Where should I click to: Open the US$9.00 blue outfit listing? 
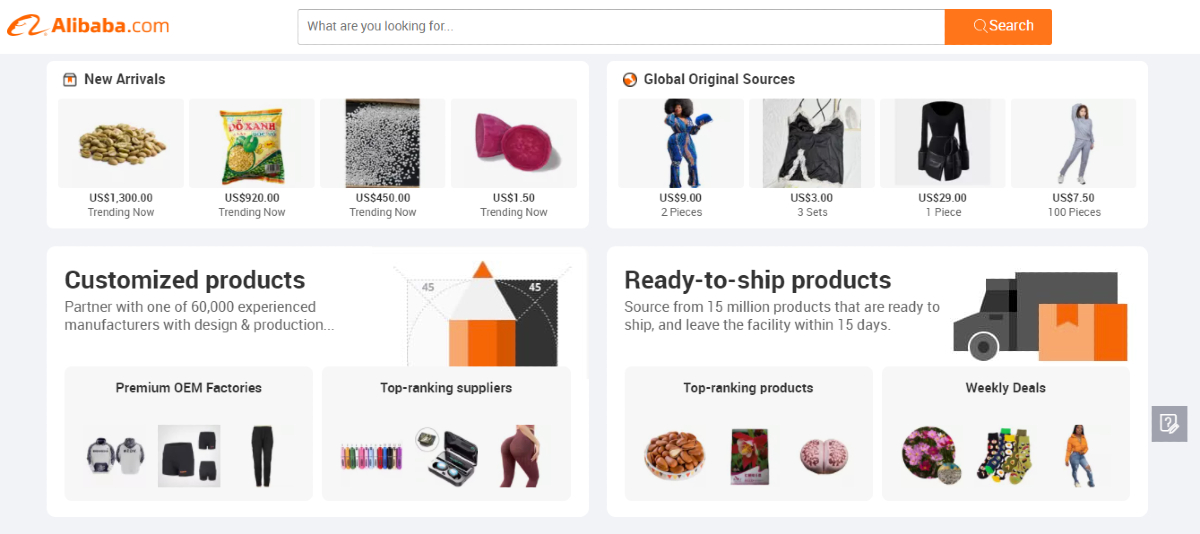click(681, 143)
